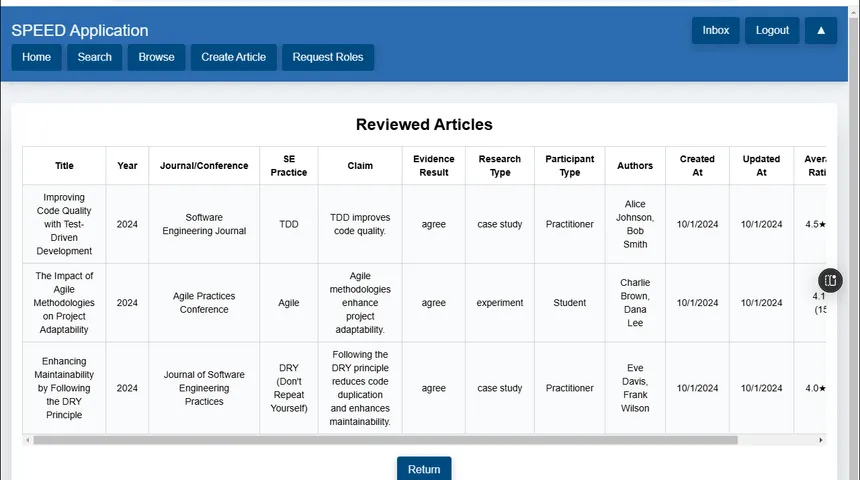Open the Browse page
This screenshot has width=860, height=480.
click(x=156, y=57)
